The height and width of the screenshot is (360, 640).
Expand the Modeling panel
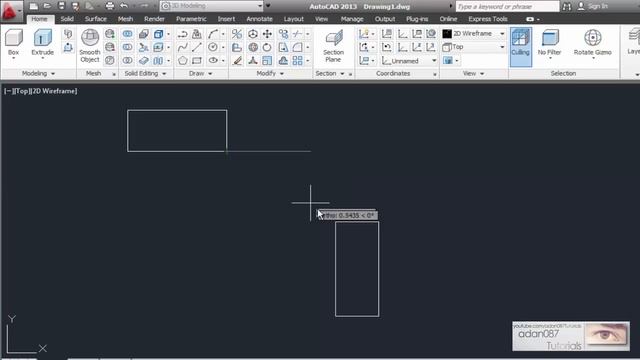click(38, 73)
